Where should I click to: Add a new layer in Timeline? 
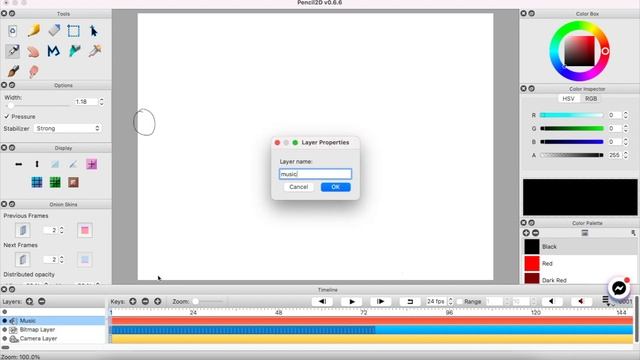point(29,302)
